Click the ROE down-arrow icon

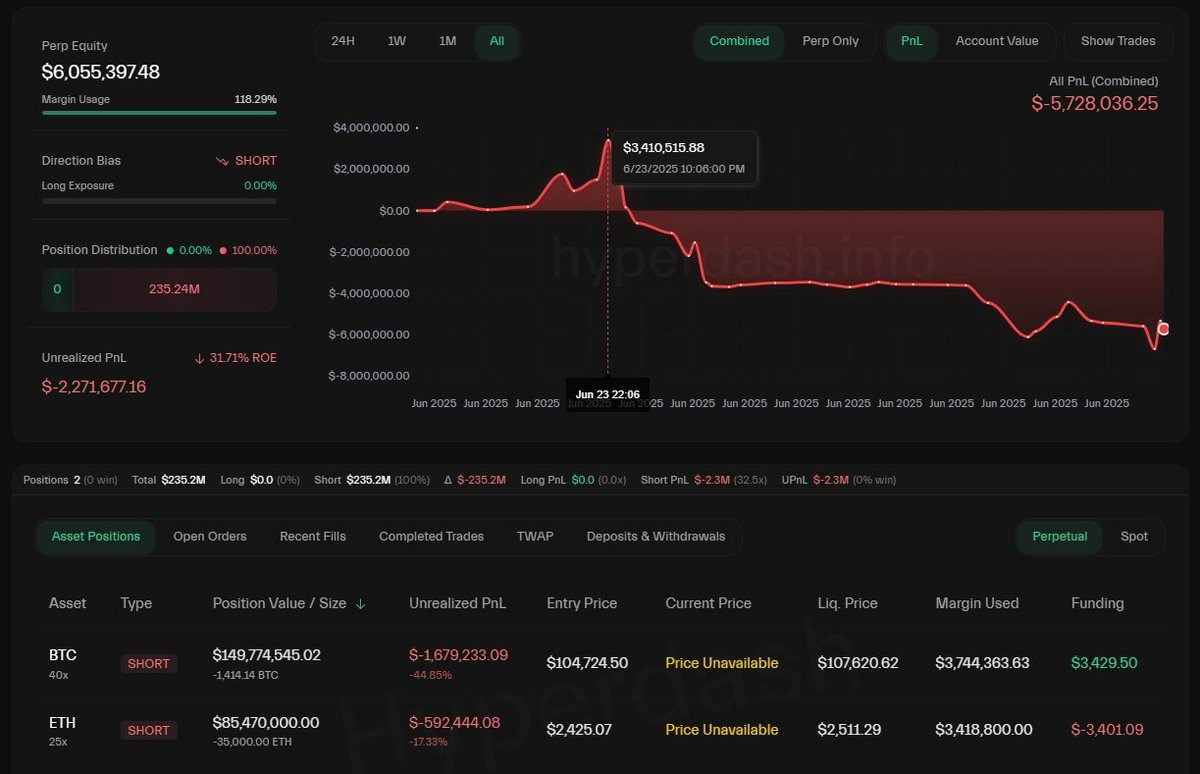[x=200, y=358]
